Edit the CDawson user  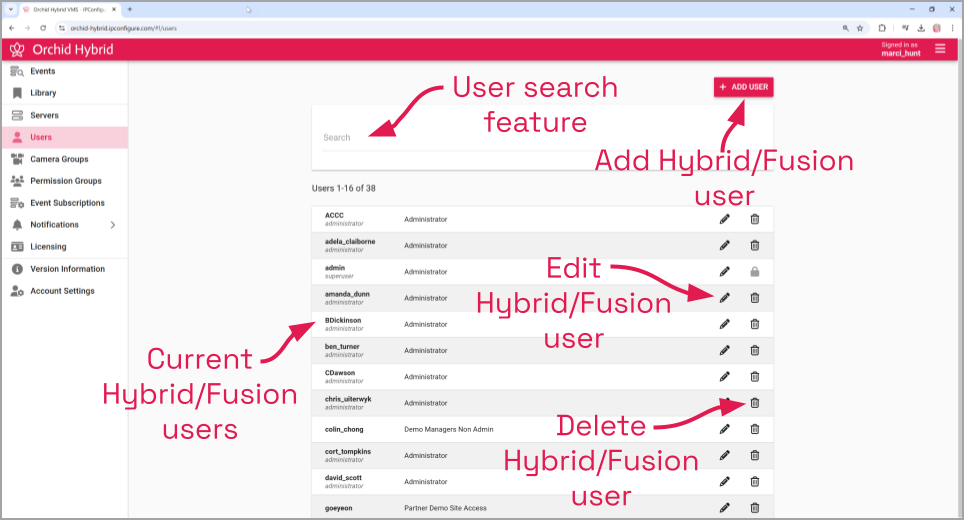click(x=725, y=377)
